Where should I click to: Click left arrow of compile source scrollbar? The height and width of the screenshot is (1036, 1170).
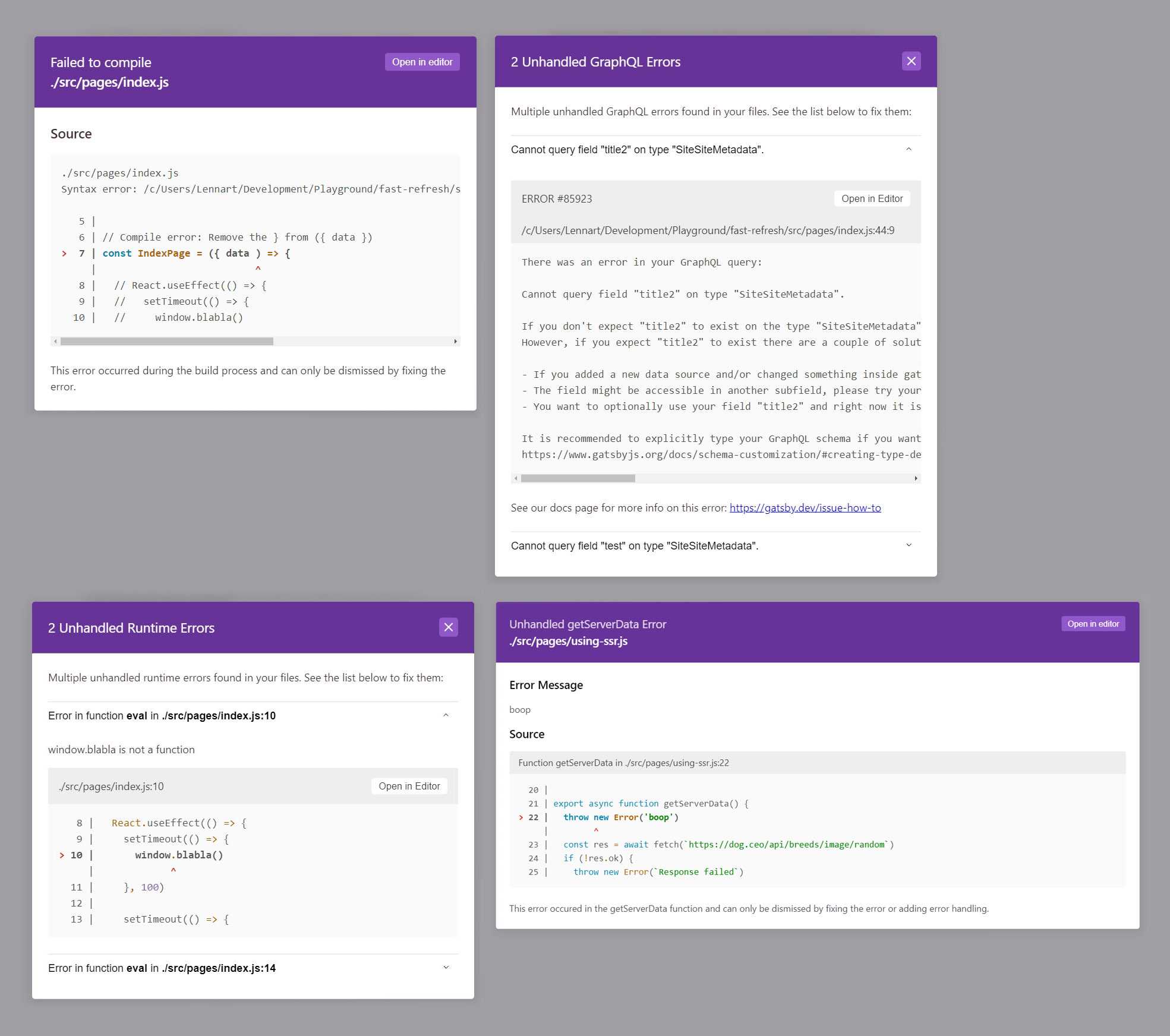tap(55, 342)
